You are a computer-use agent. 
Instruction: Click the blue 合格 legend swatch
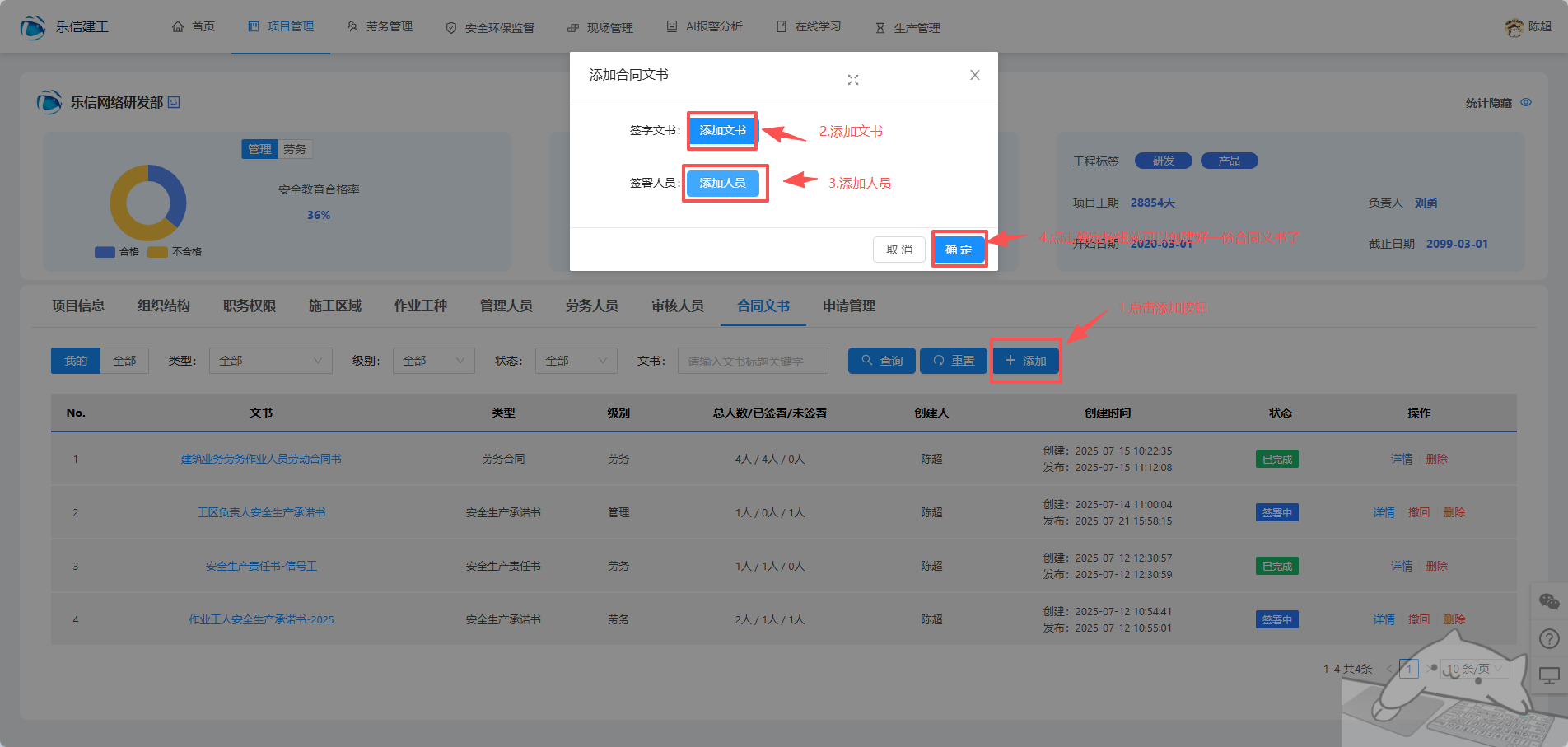click(x=105, y=252)
